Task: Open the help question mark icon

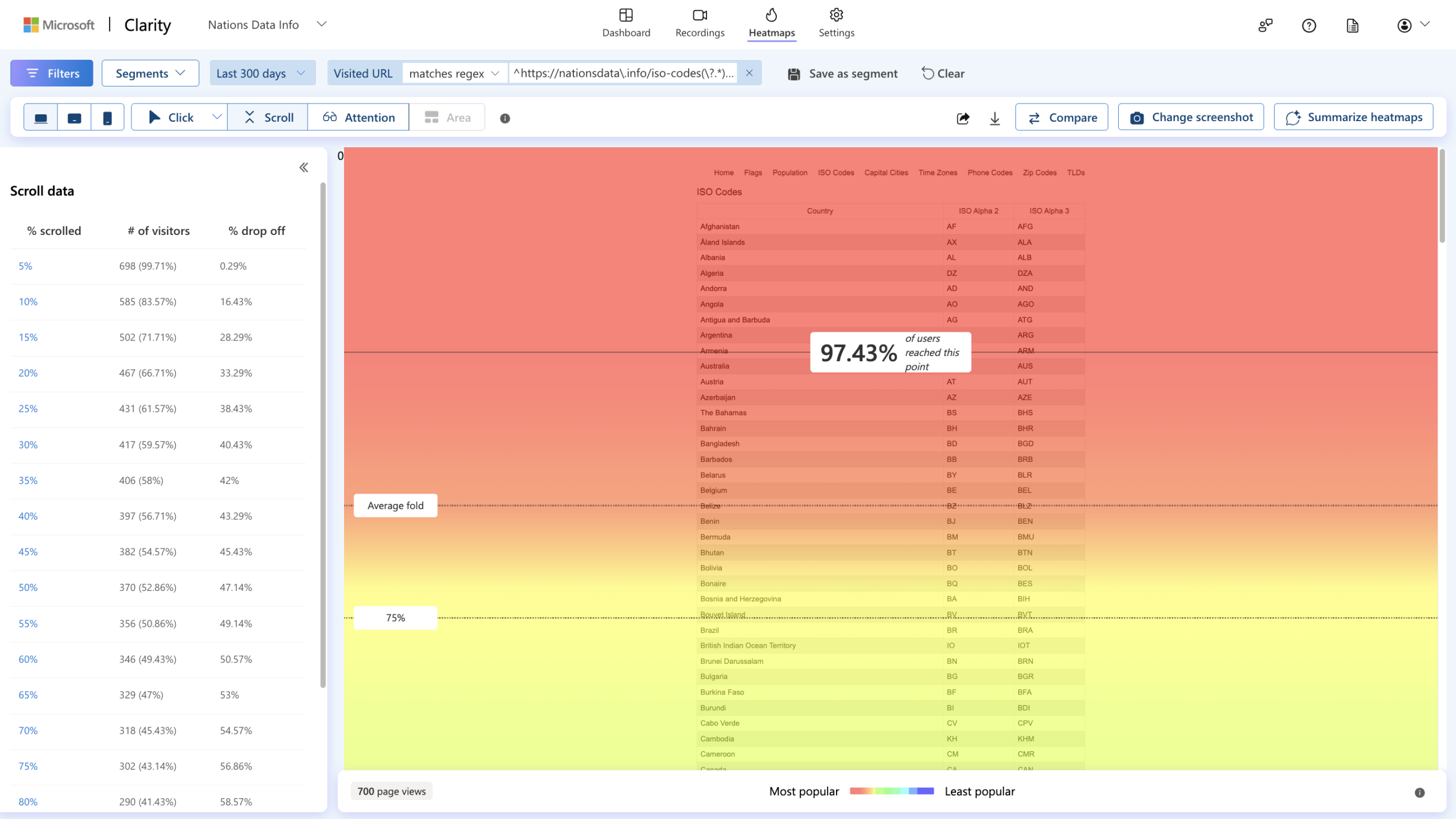Action: (1309, 26)
